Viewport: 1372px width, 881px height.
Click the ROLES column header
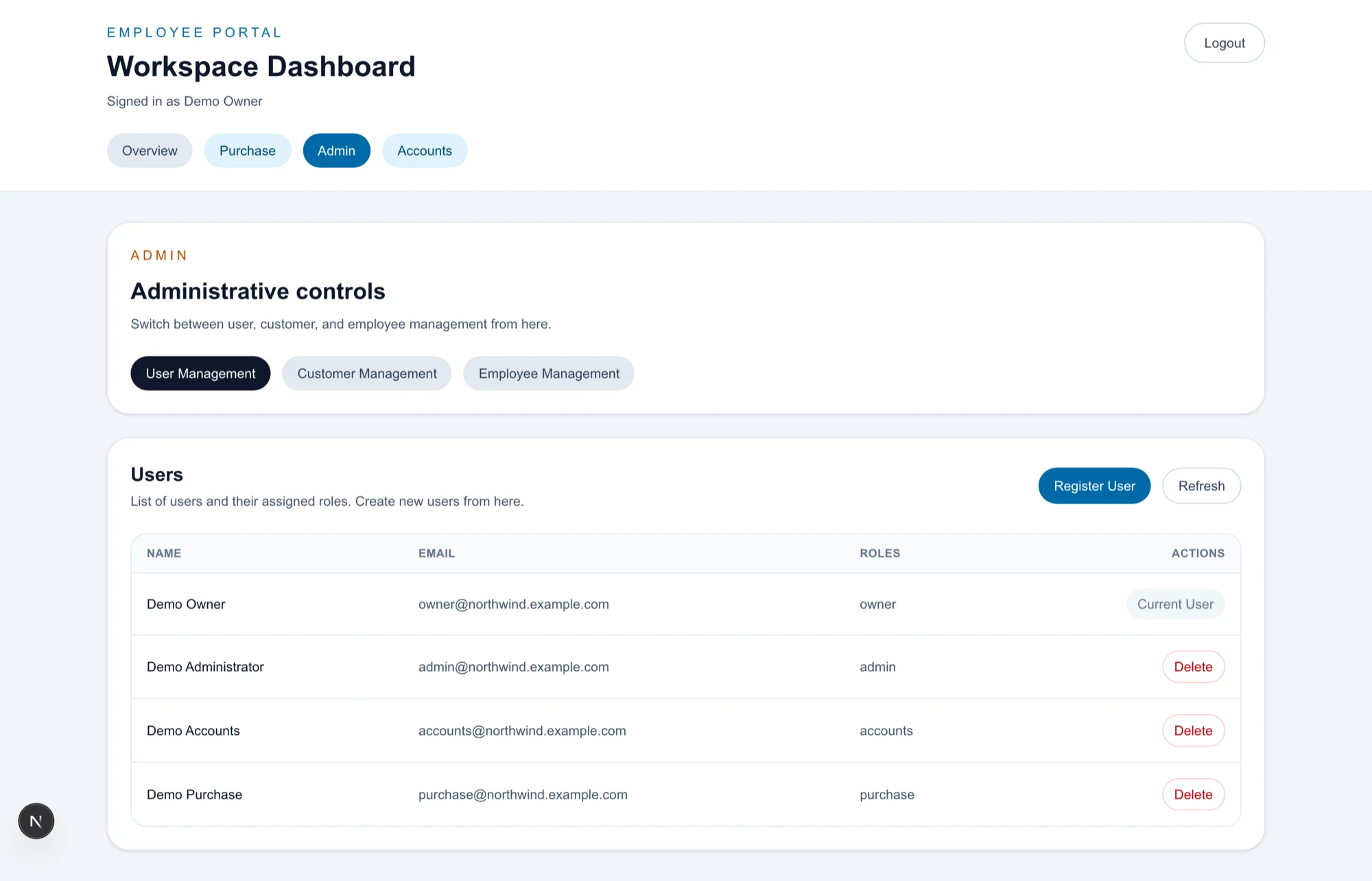pos(880,553)
